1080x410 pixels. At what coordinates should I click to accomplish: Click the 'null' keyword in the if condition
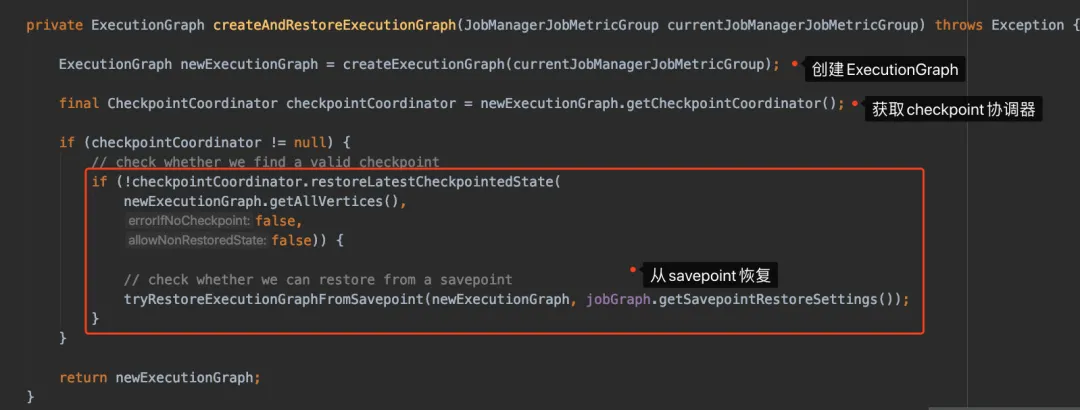310,143
